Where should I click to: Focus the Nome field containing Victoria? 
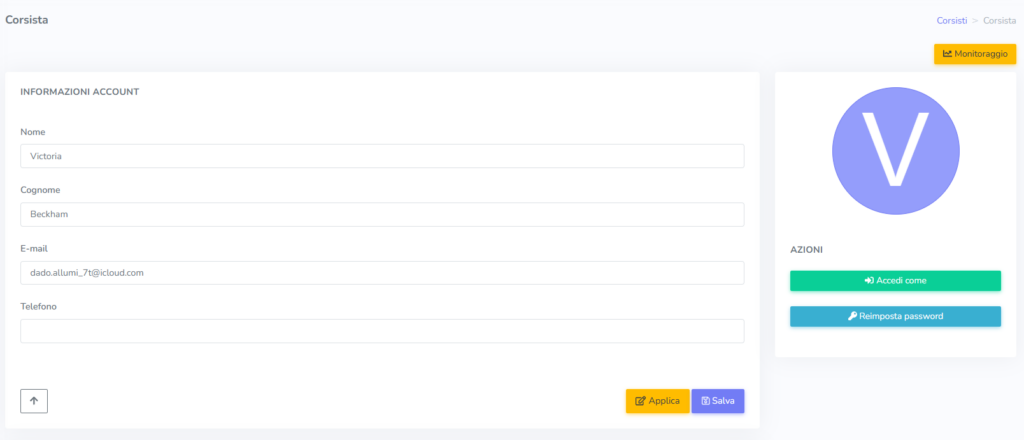point(382,156)
